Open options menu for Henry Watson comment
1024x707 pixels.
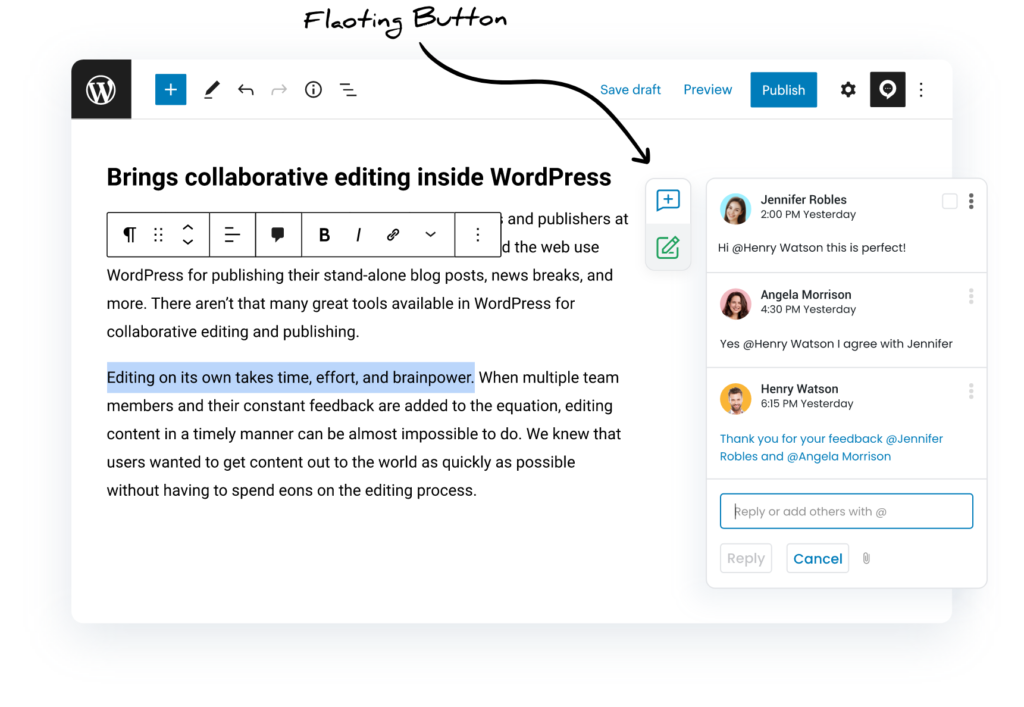click(971, 391)
